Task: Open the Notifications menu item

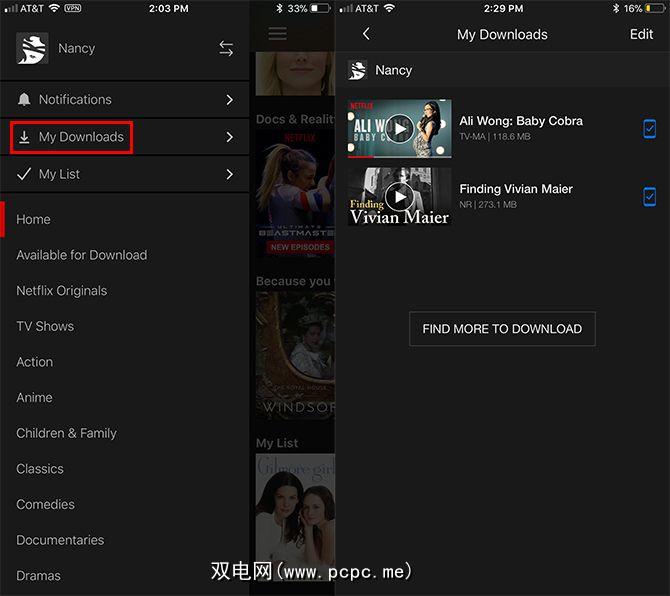Action: click(x=124, y=100)
